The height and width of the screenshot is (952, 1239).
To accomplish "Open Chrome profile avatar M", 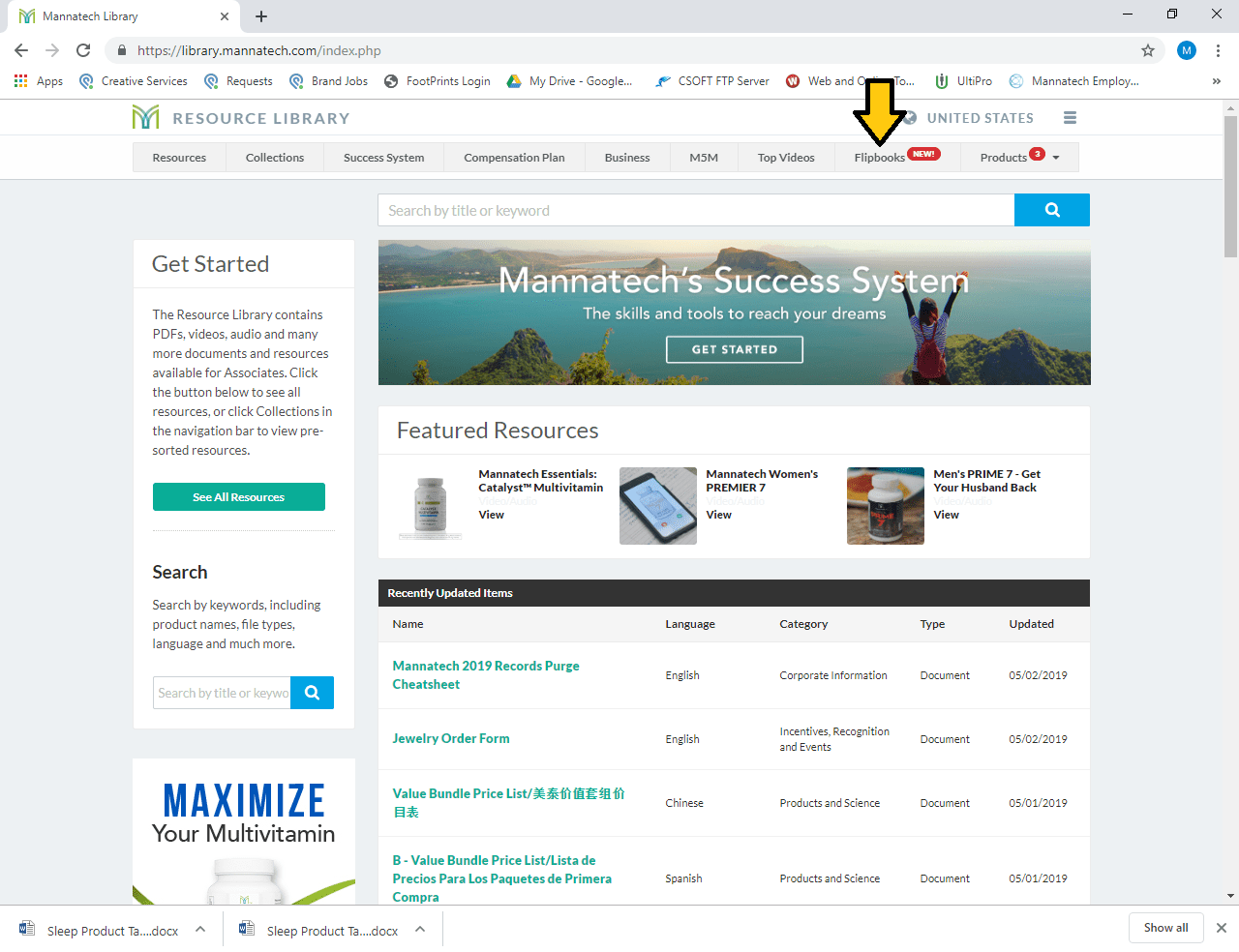I will click(1187, 50).
